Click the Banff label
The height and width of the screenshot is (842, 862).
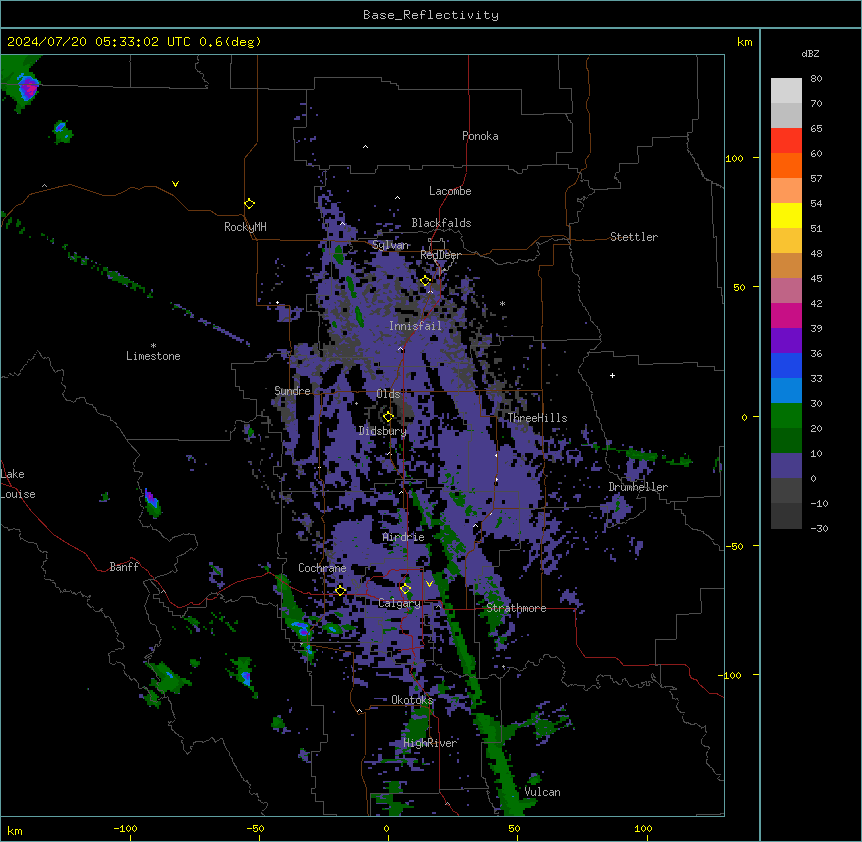(x=124, y=567)
